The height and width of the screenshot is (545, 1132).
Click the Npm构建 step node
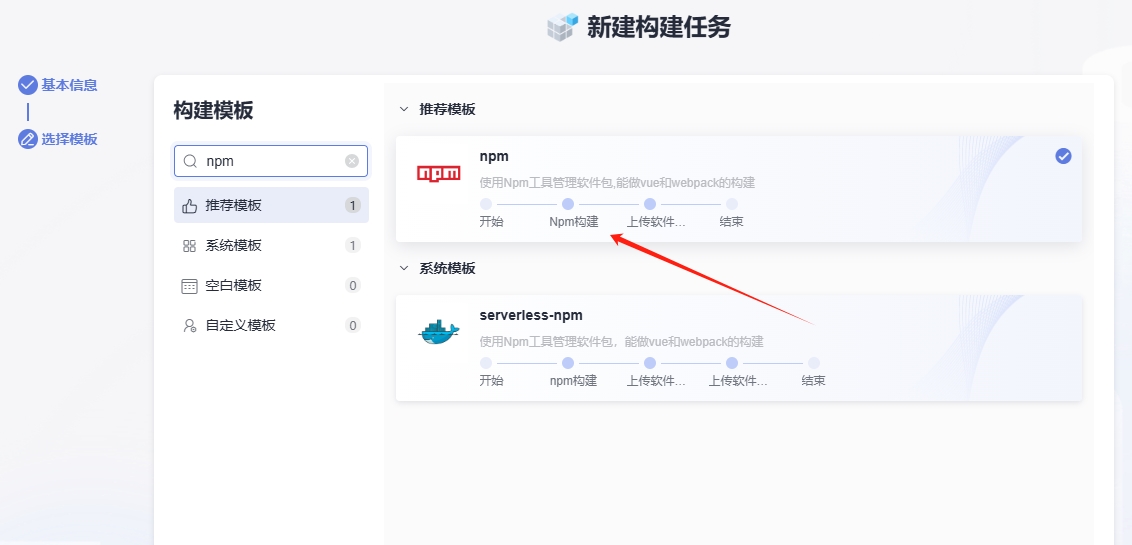tap(568, 204)
